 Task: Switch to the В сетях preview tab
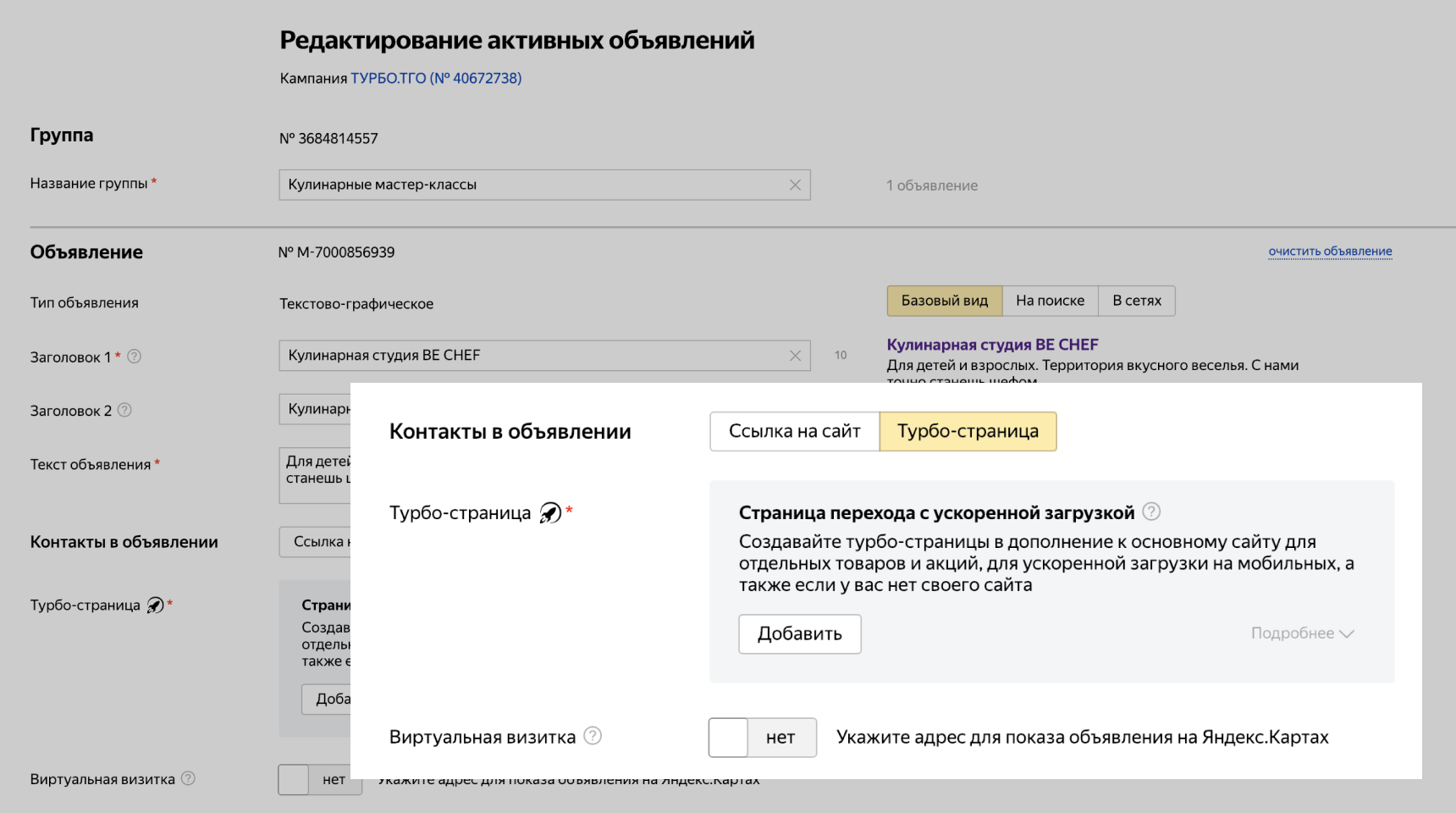click(x=1136, y=301)
